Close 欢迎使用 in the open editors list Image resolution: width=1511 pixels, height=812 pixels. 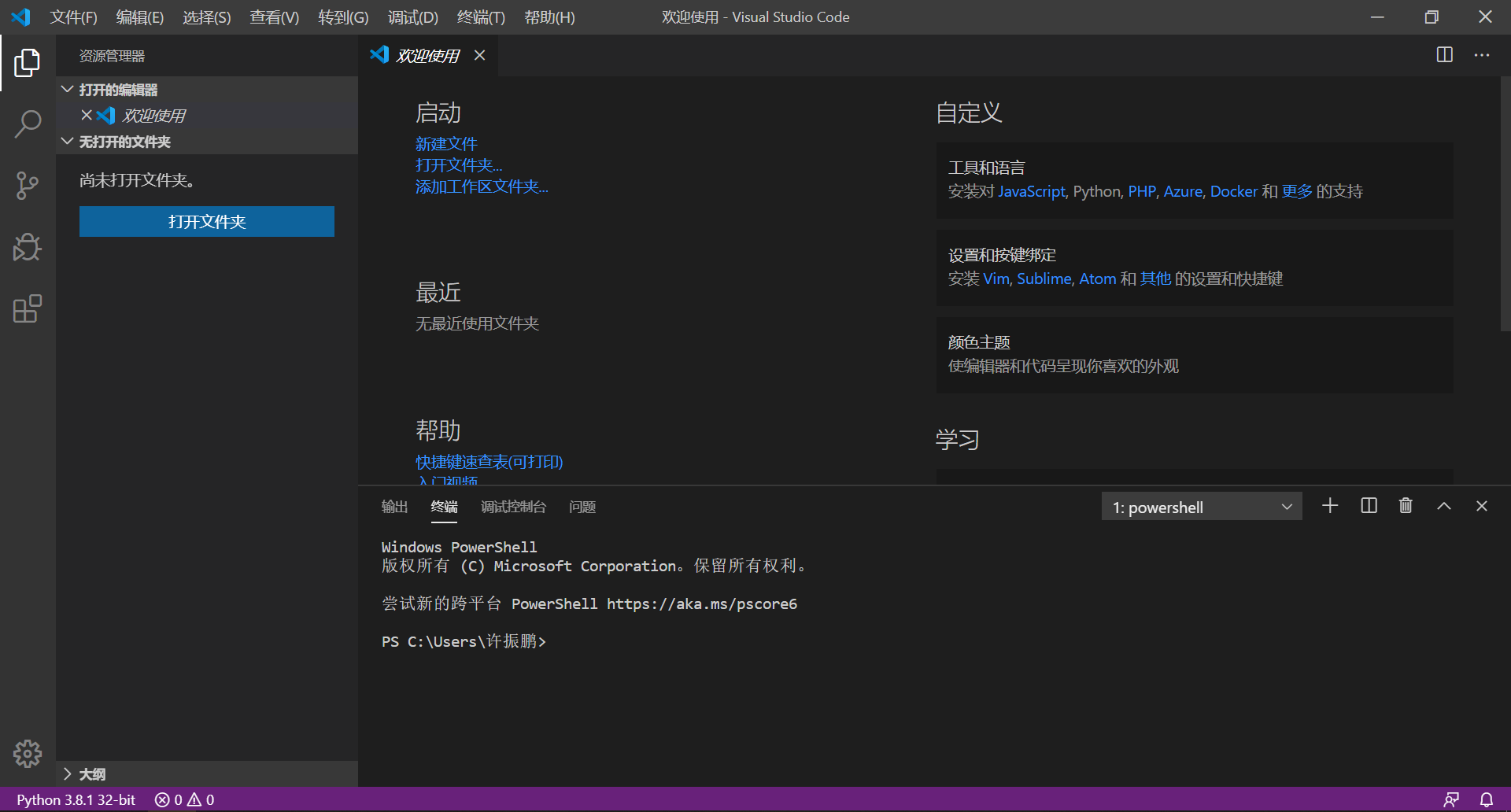coord(87,115)
